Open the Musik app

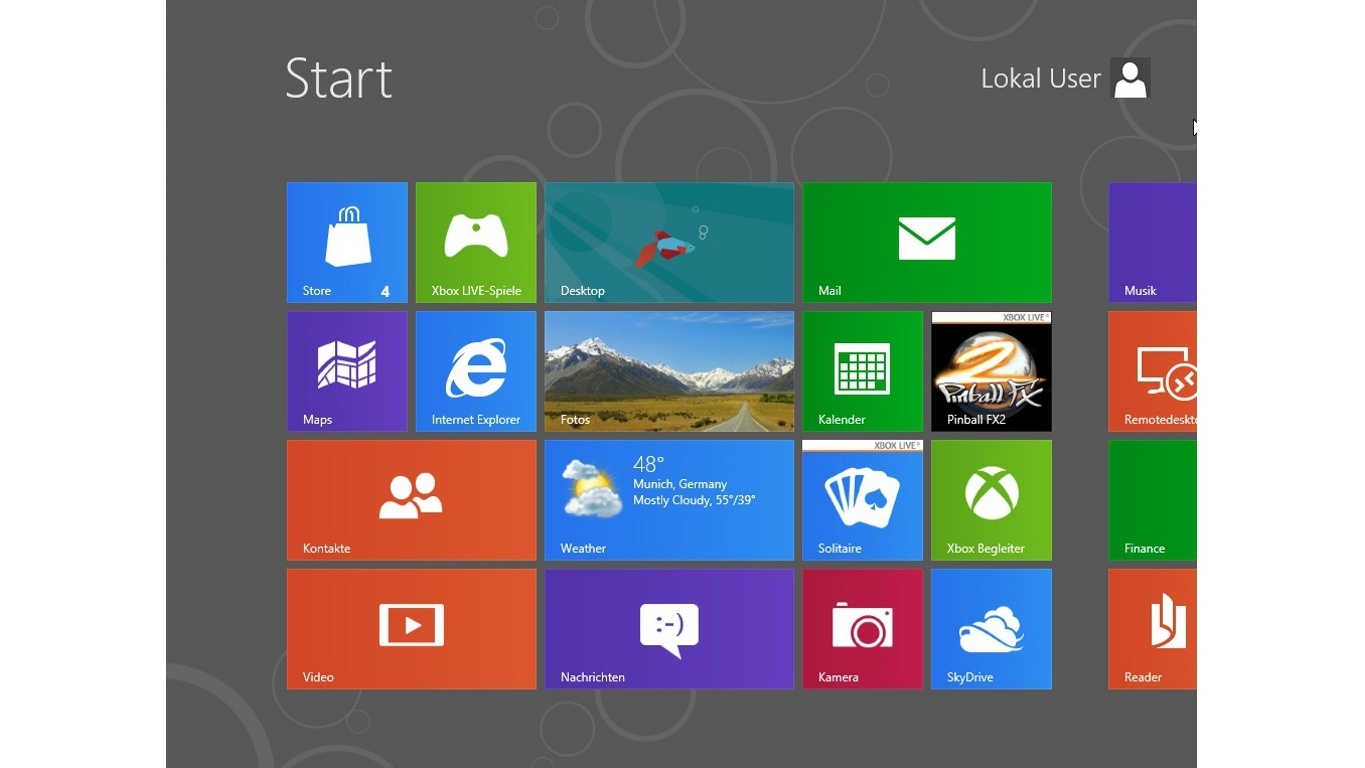[x=1150, y=241]
